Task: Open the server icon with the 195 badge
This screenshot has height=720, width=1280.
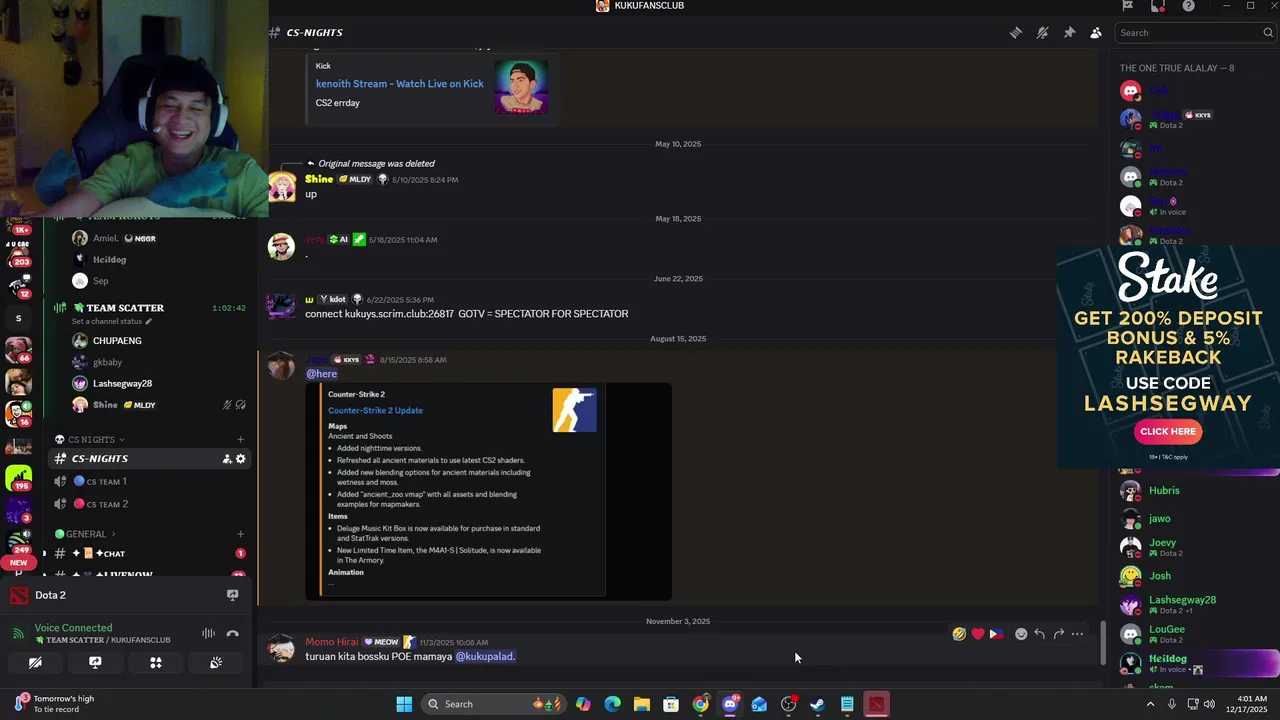Action: [x=18, y=478]
